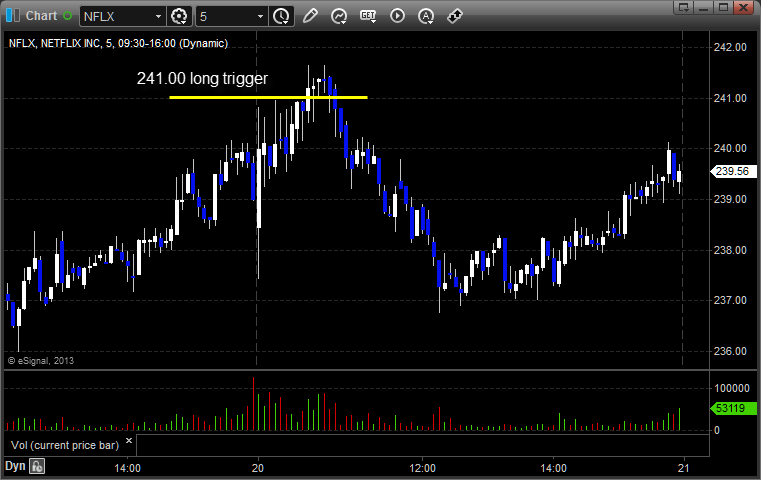761x480 pixels.
Task: Click the '241.00 long trigger' text annotation
Action: [x=202, y=78]
